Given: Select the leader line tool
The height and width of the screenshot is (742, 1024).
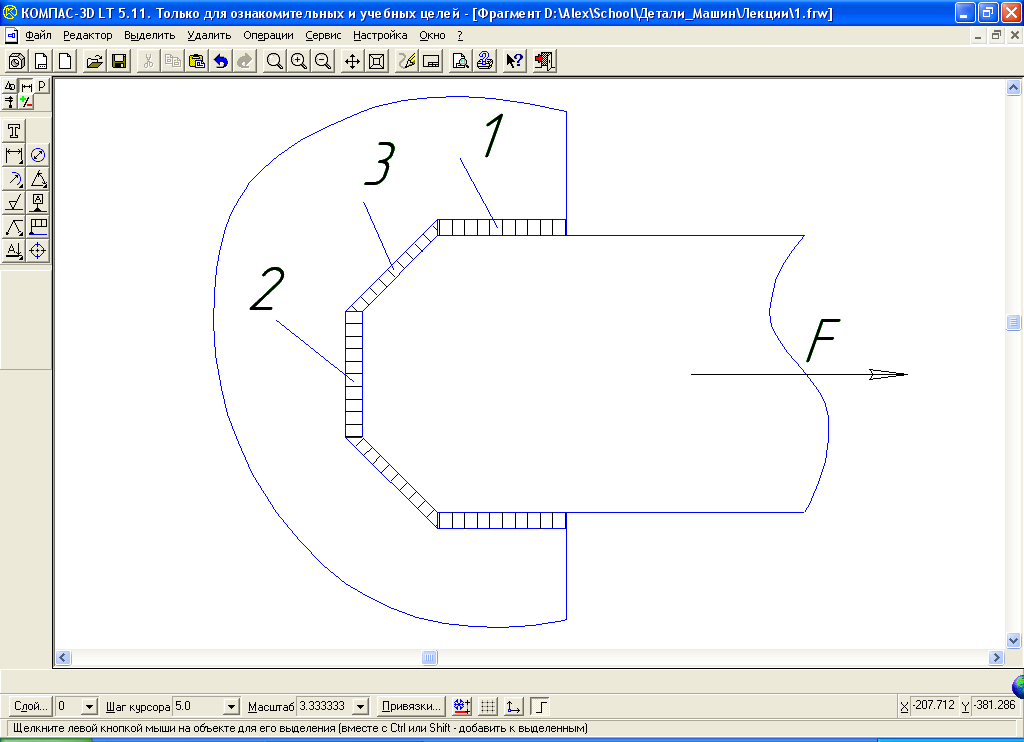Looking at the screenshot, I should pos(14,227).
